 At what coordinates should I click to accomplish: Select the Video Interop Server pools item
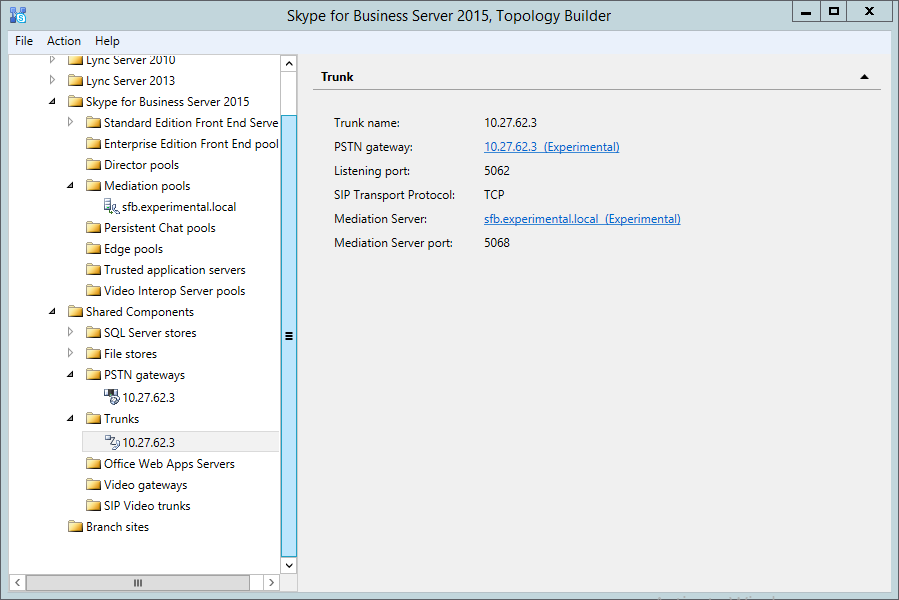coord(174,291)
